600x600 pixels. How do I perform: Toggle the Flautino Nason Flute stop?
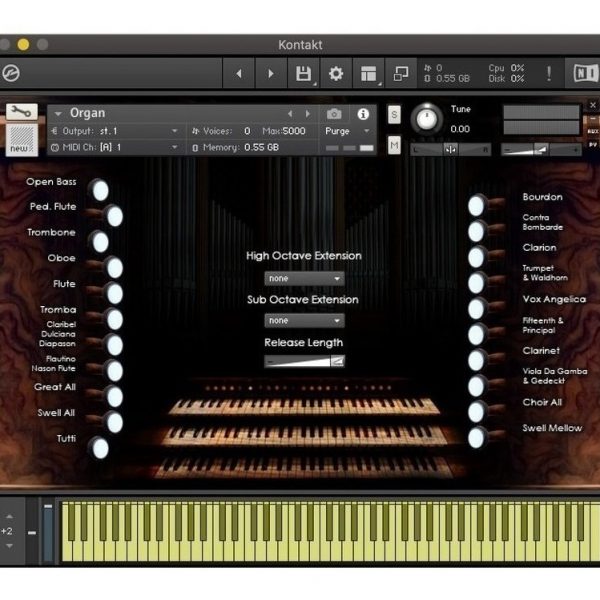tap(115, 371)
